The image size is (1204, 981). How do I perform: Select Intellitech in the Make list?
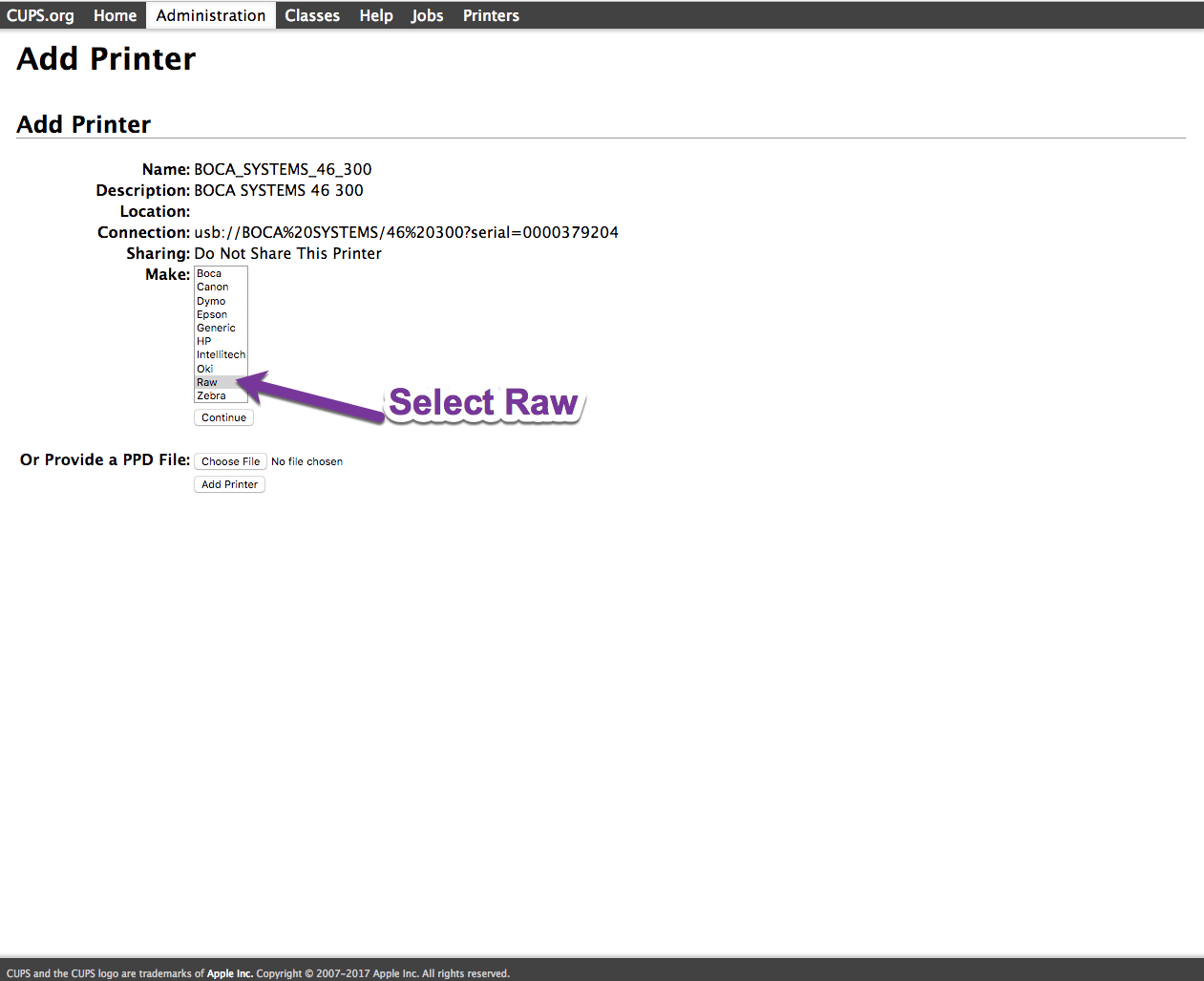(221, 354)
